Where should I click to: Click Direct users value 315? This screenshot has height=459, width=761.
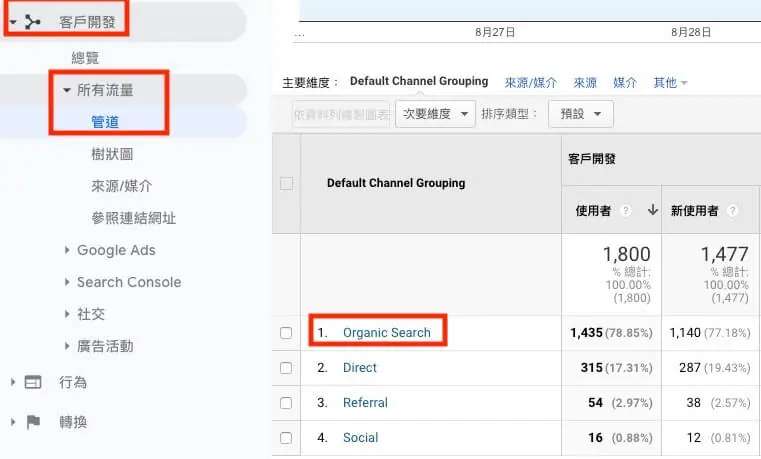click(x=592, y=368)
